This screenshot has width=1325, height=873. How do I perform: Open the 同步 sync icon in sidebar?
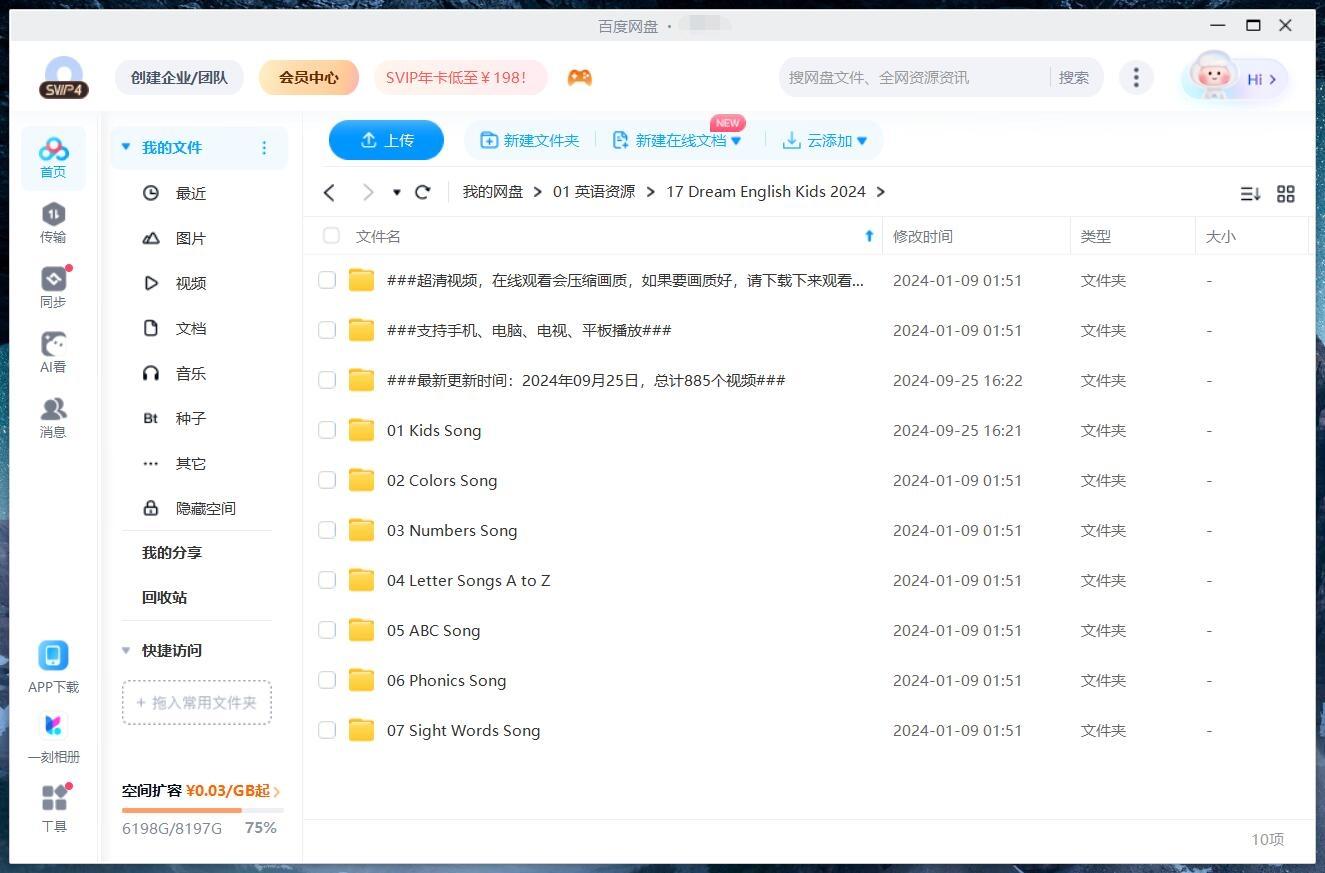point(53,287)
